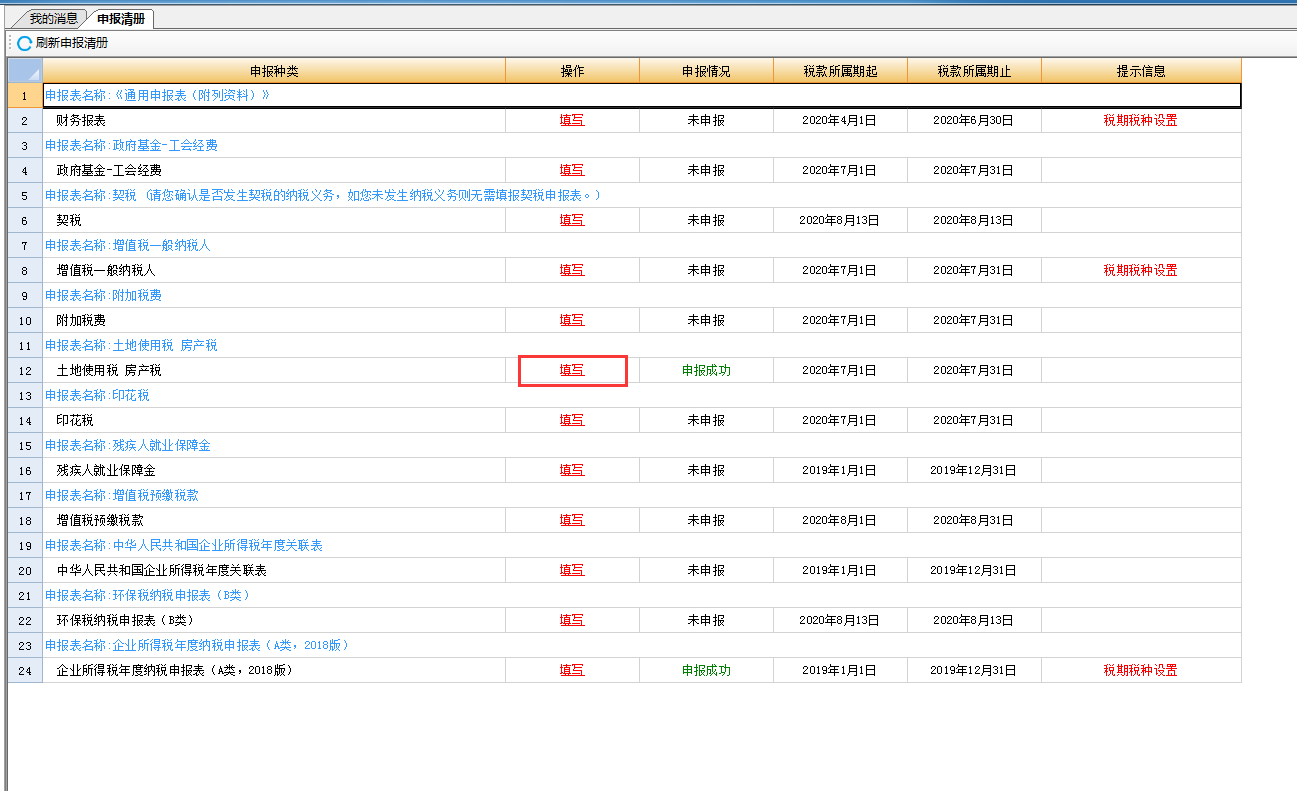This screenshot has width=1297, height=791.
Task: Click the 申报种类 column header
Action: [x=274, y=71]
